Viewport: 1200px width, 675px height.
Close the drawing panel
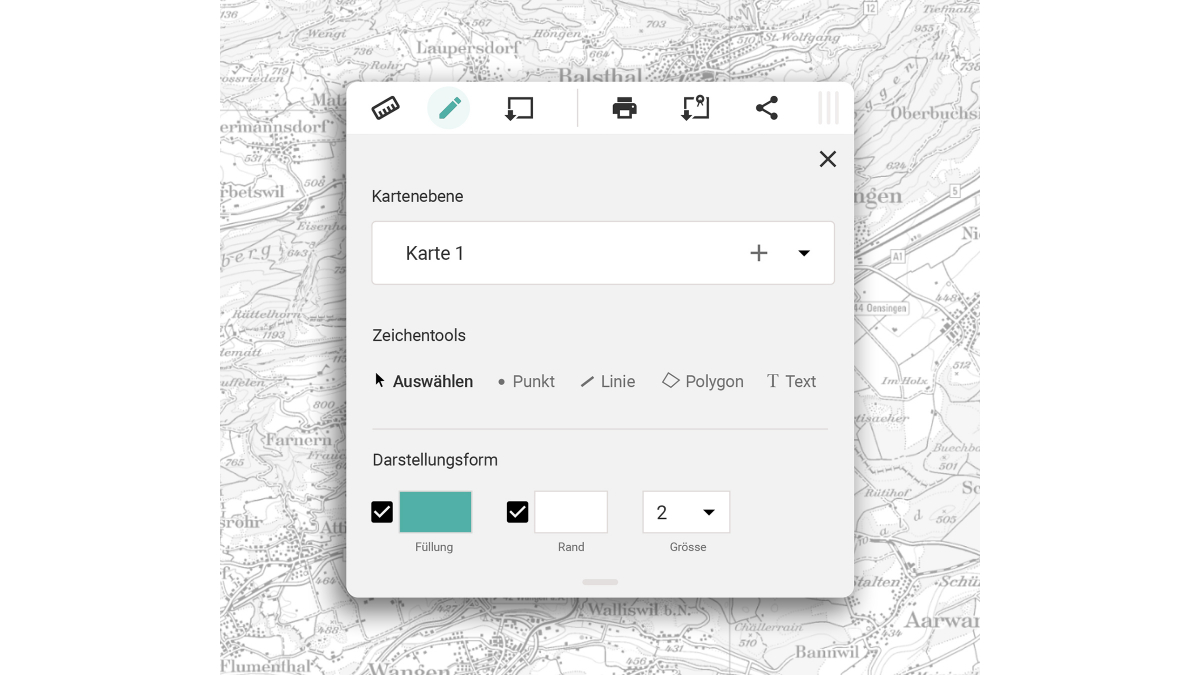coord(828,159)
